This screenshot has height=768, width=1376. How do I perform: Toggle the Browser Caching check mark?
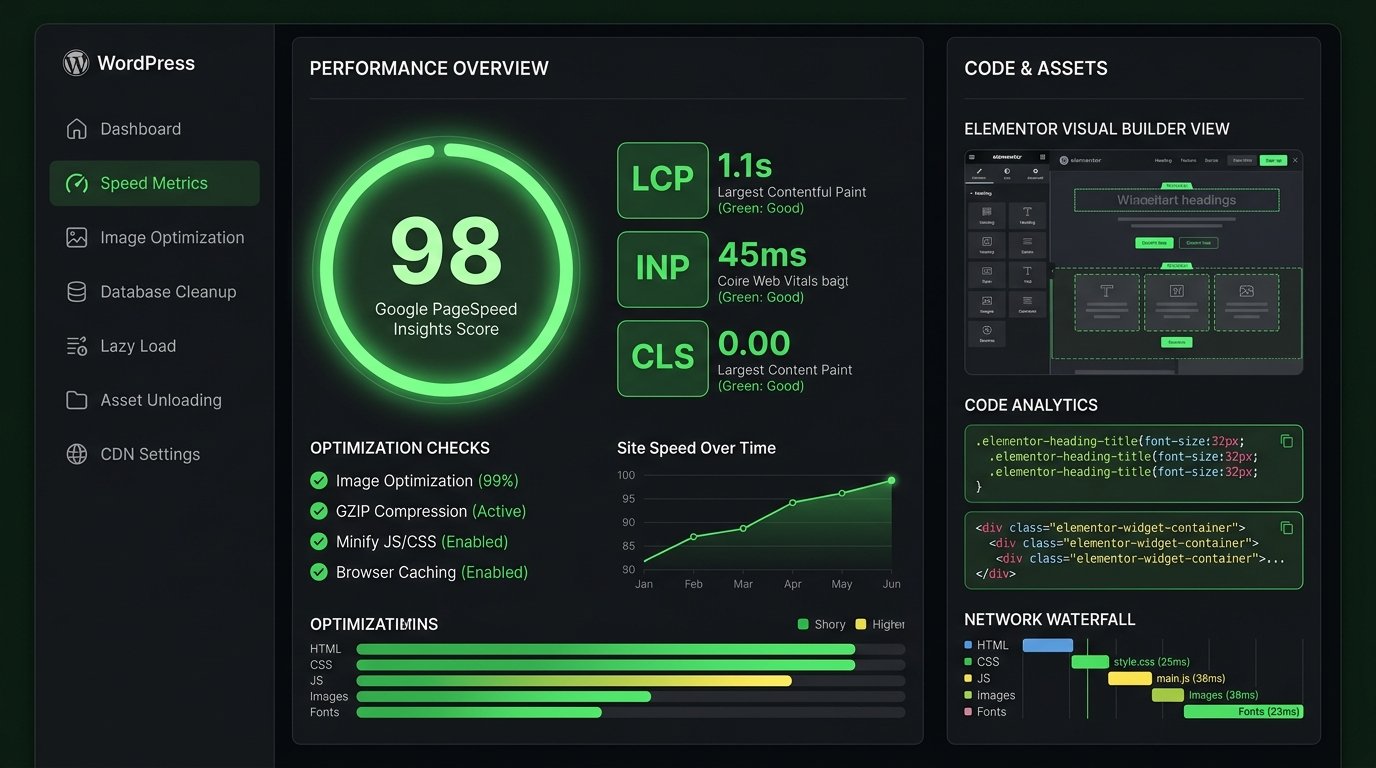pos(319,572)
